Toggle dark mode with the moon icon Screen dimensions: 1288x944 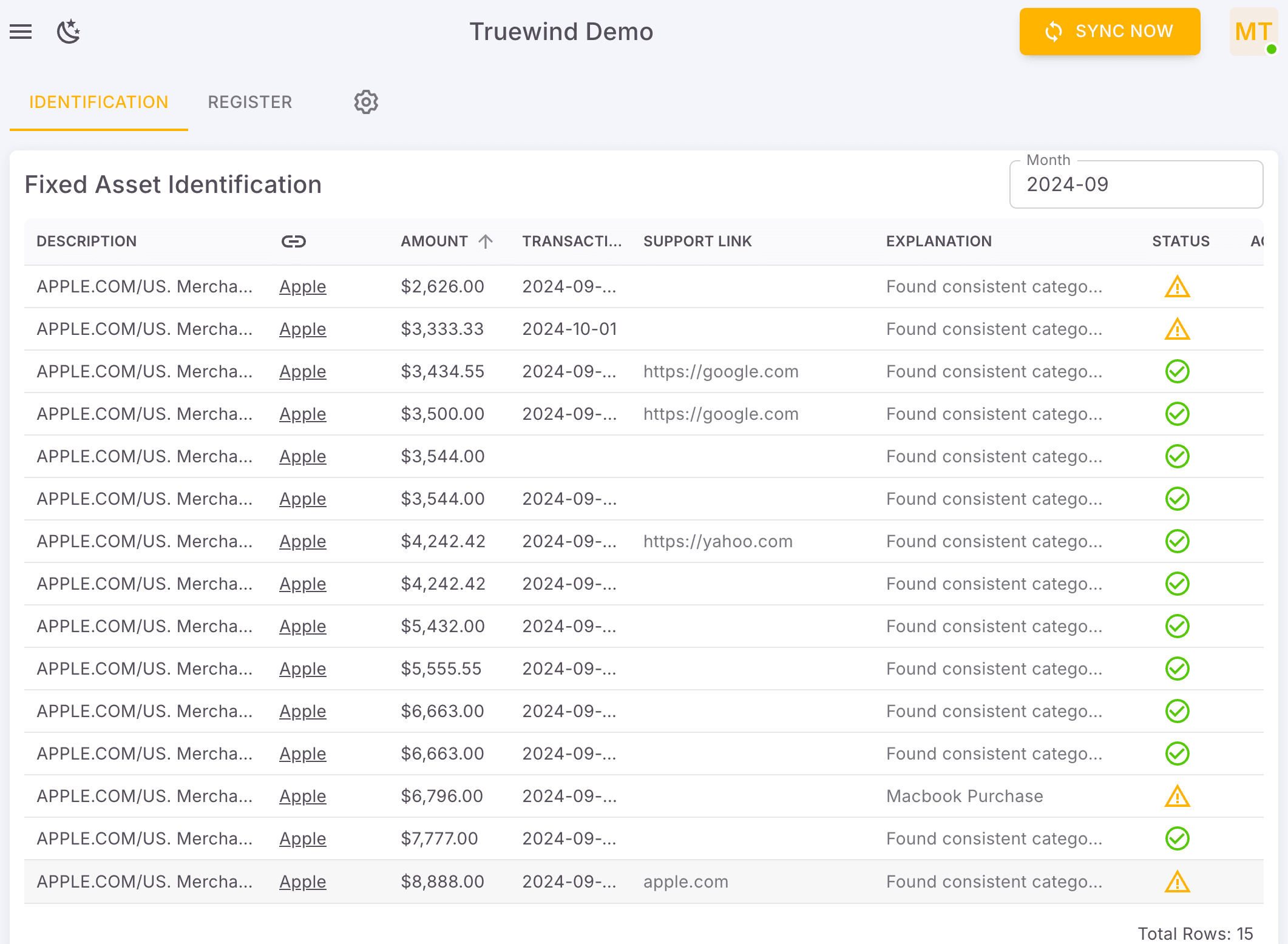point(68,32)
